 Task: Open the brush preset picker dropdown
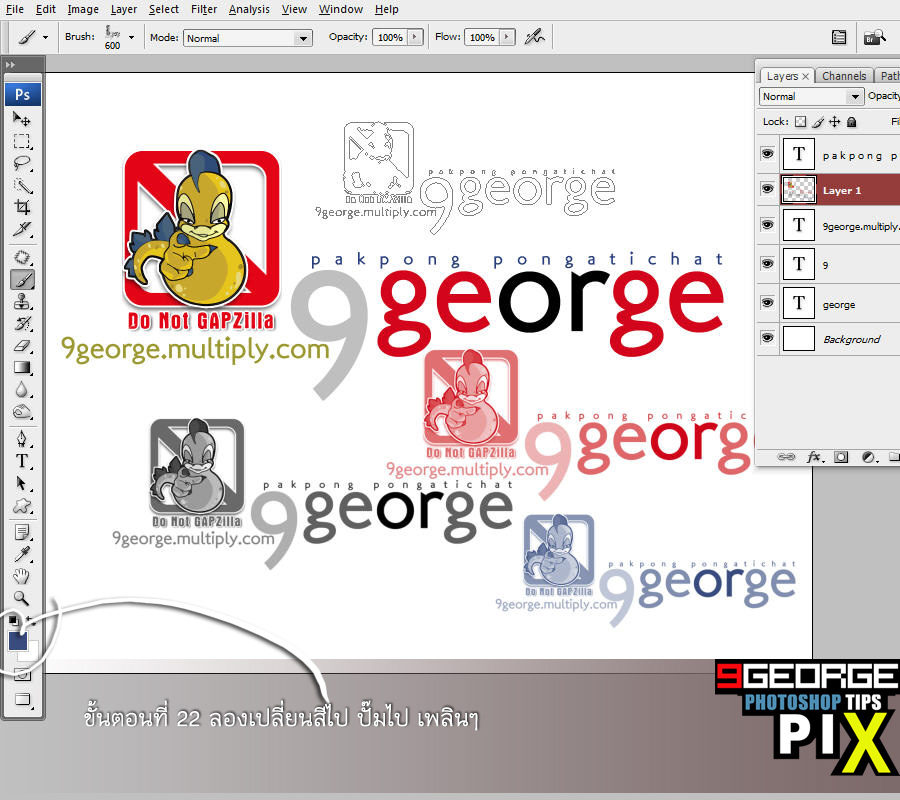point(131,38)
